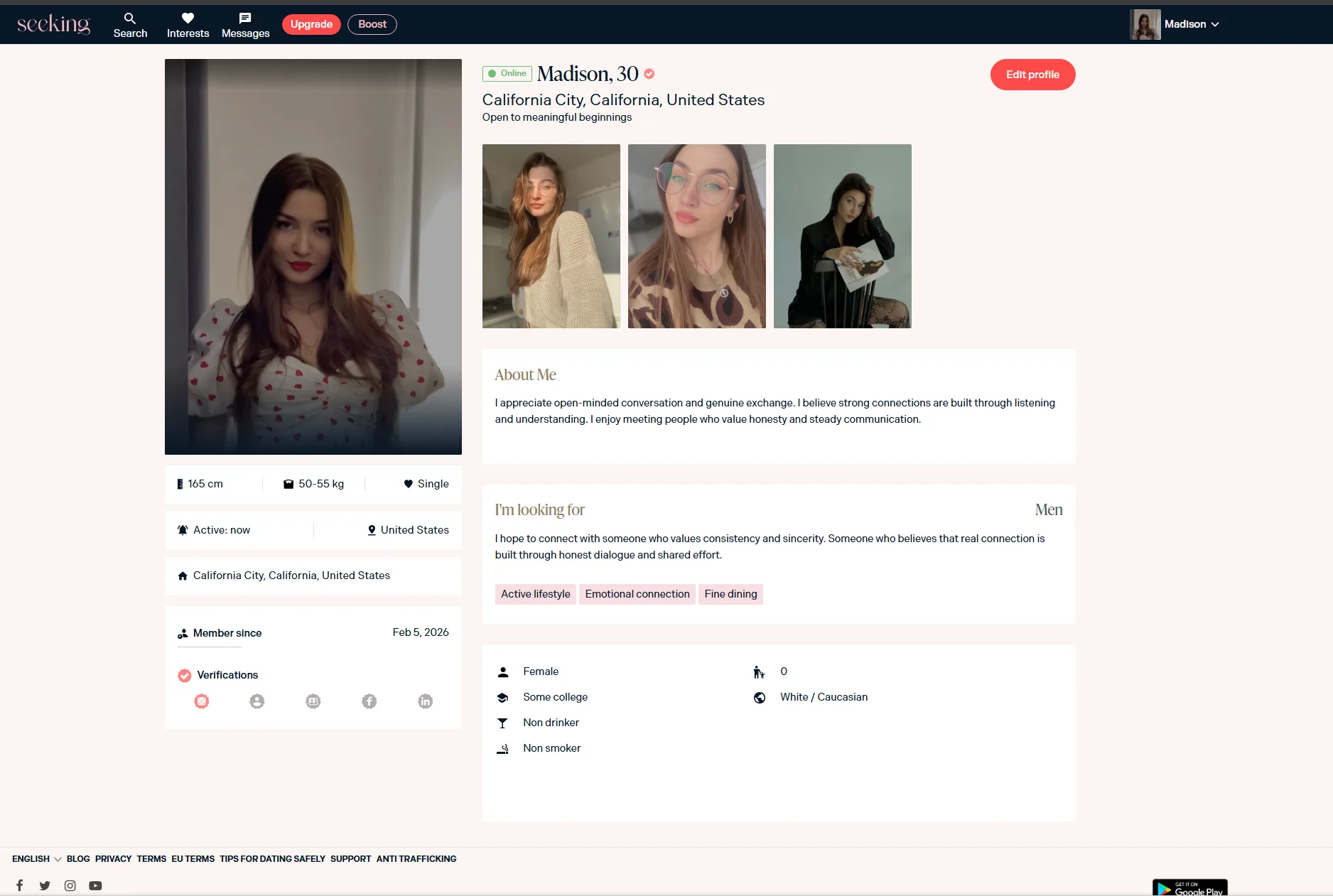Expand the Madison account dropdown menu
Image resolution: width=1333 pixels, height=896 pixels.
point(1191,24)
